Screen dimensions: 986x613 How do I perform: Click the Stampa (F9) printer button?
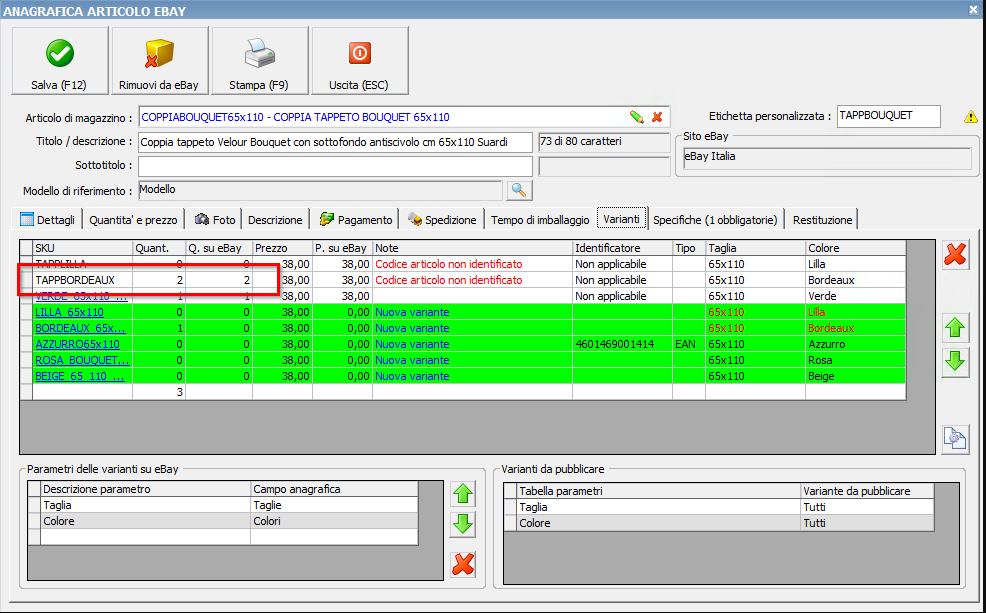(259, 60)
